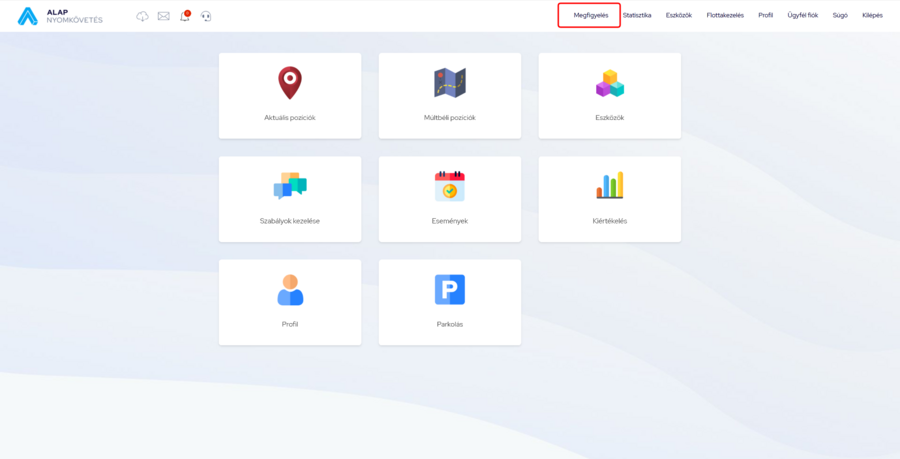The width and height of the screenshot is (900, 459).
Task: Open the Megfigyelés menu
Action: (x=591, y=15)
